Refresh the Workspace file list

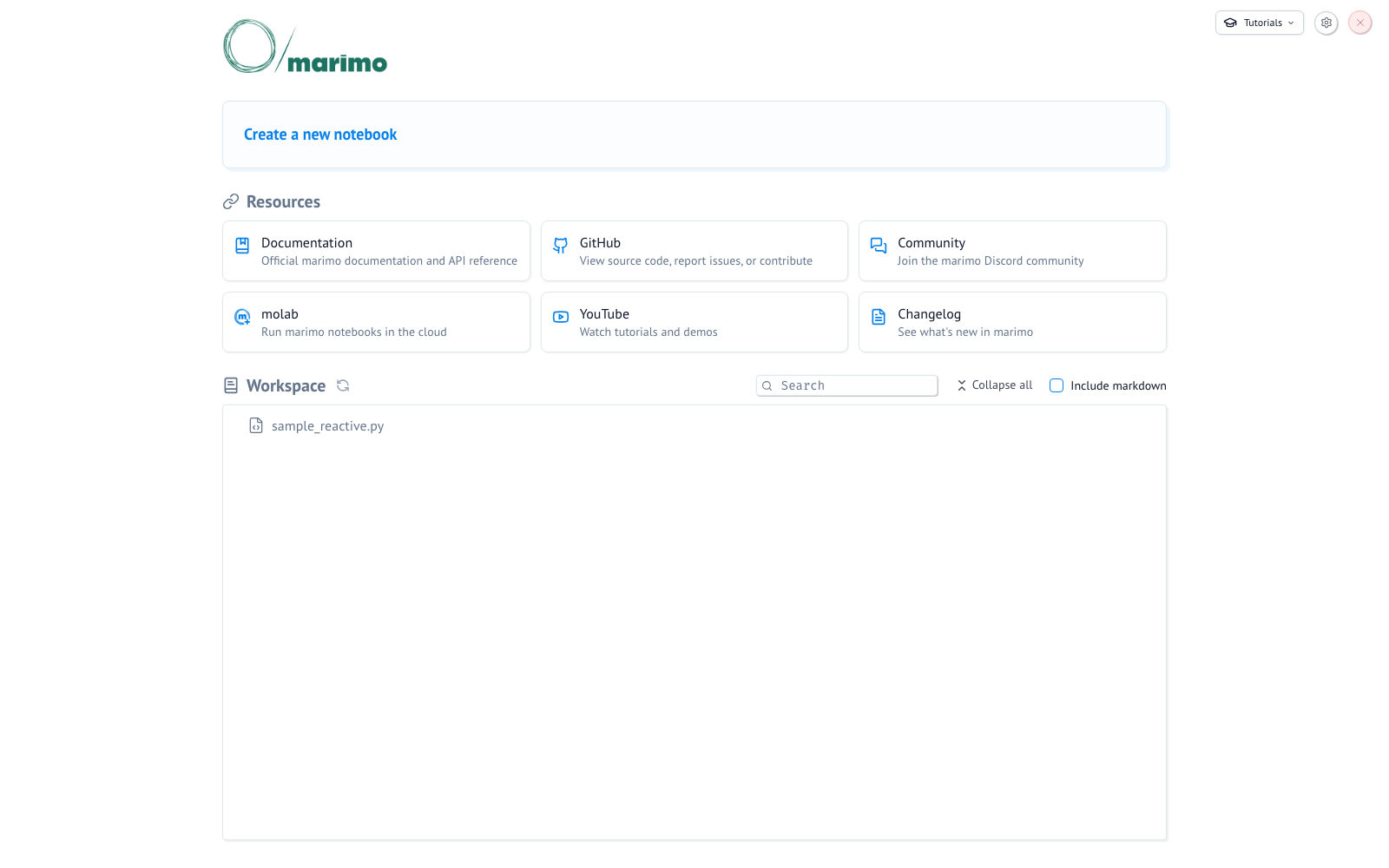click(x=343, y=385)
